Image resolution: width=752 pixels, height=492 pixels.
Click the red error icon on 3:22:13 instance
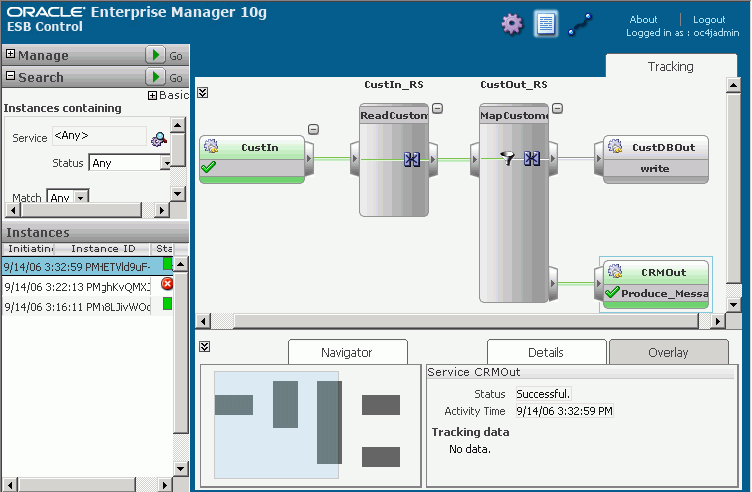tap(167, 284)
